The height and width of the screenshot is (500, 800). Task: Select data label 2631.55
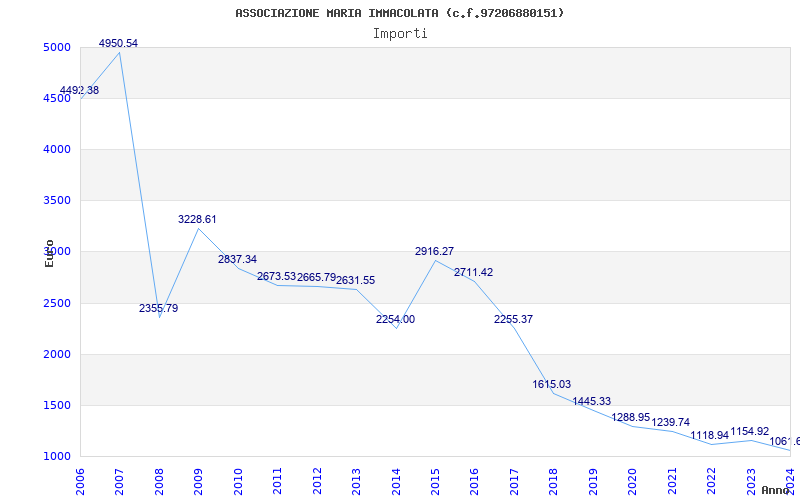pos(356,280)
